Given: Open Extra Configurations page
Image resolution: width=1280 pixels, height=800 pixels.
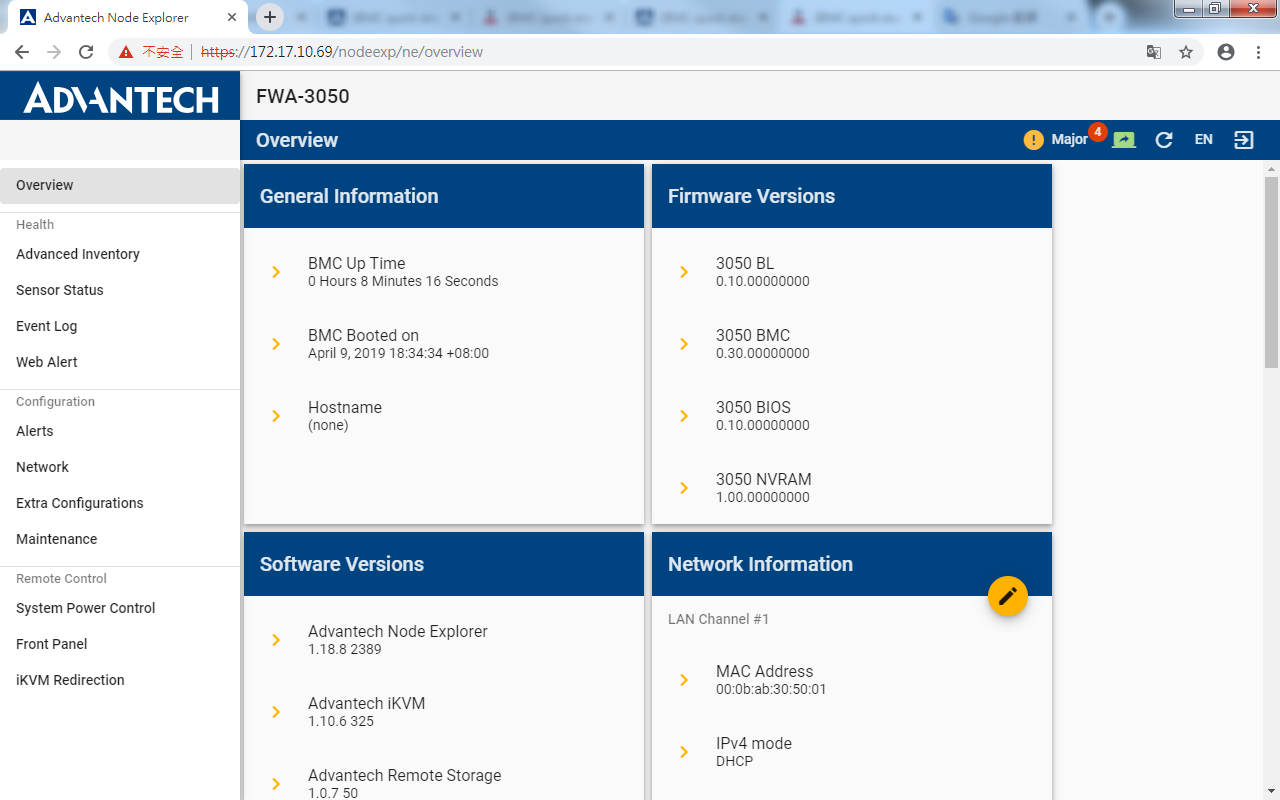Looking at the screenshot, I should pos(120,503).
